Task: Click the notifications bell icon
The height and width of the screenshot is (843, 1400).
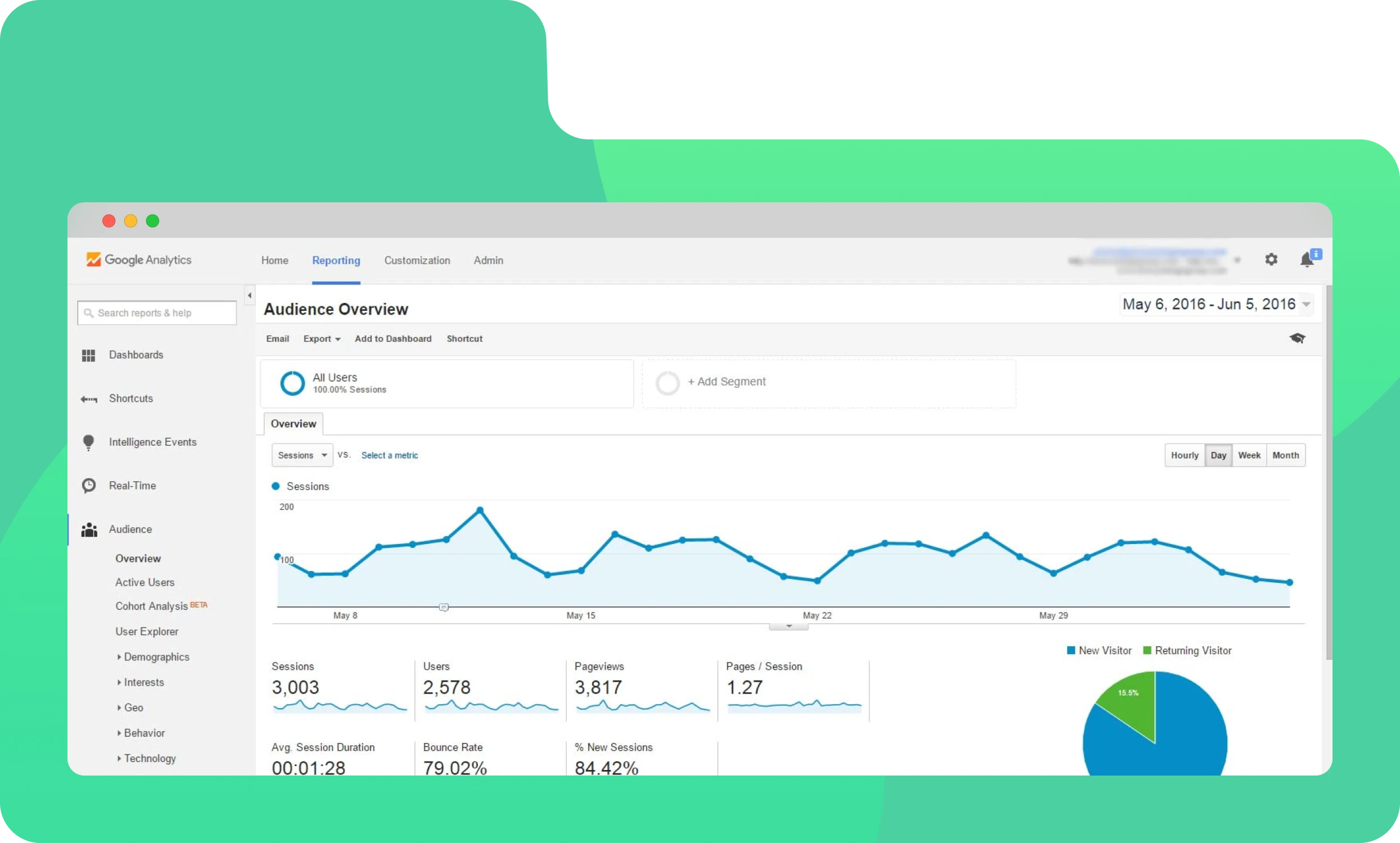Action: 1307,260
